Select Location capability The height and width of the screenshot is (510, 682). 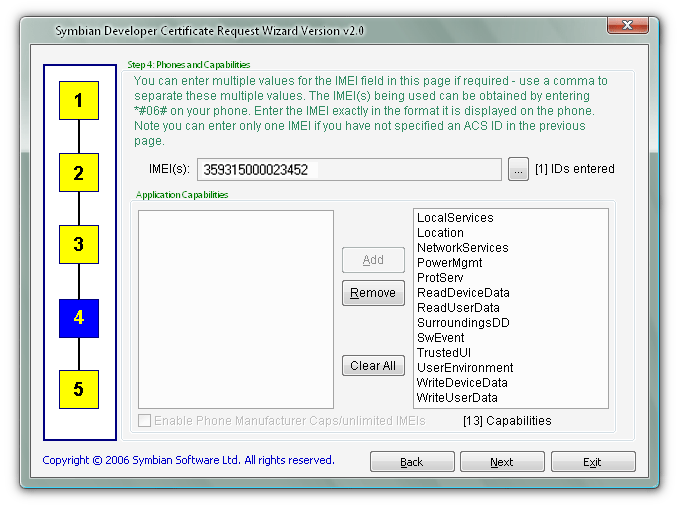click(x=440, y=233)
